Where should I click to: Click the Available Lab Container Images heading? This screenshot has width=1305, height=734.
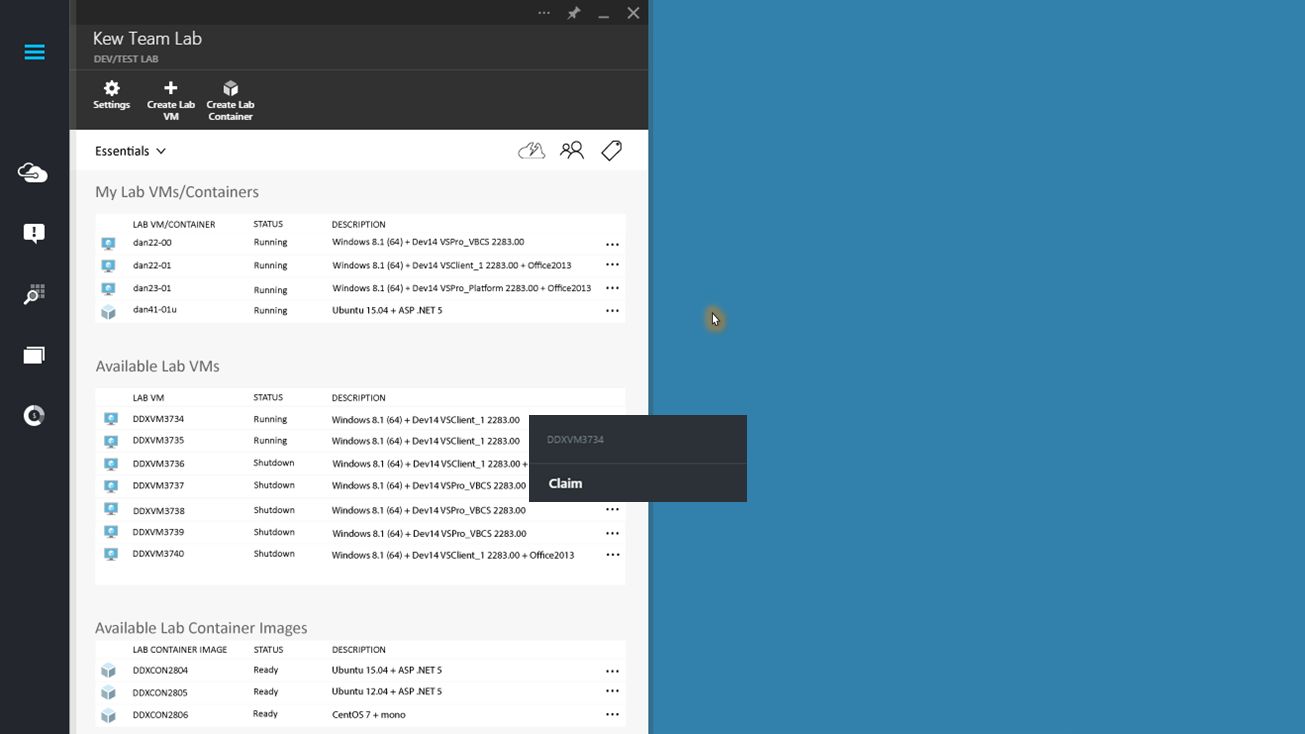click(x=201, y=628)
